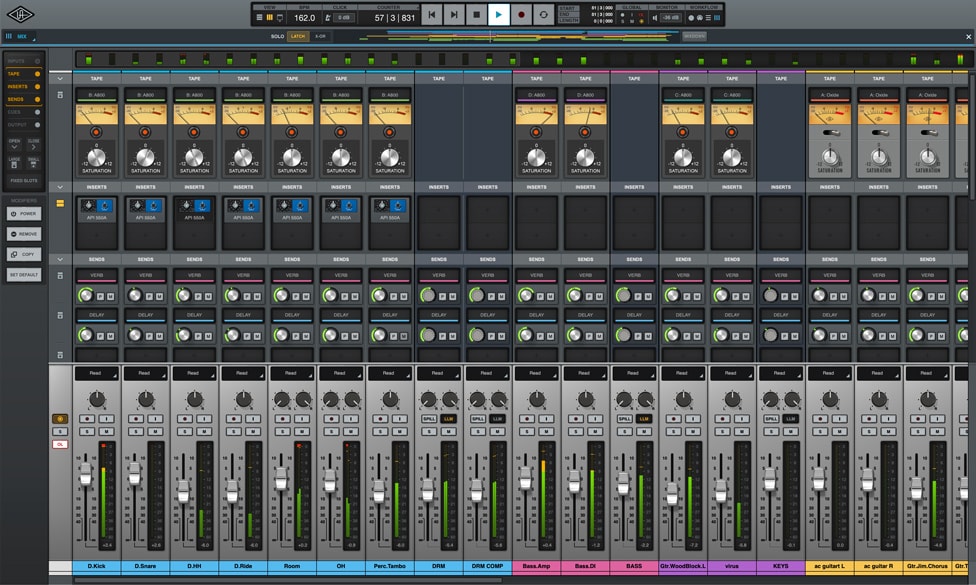976x585 pixels.
Task: Open the API 550A insert on D.Kick
Action: tap(96, 210)
